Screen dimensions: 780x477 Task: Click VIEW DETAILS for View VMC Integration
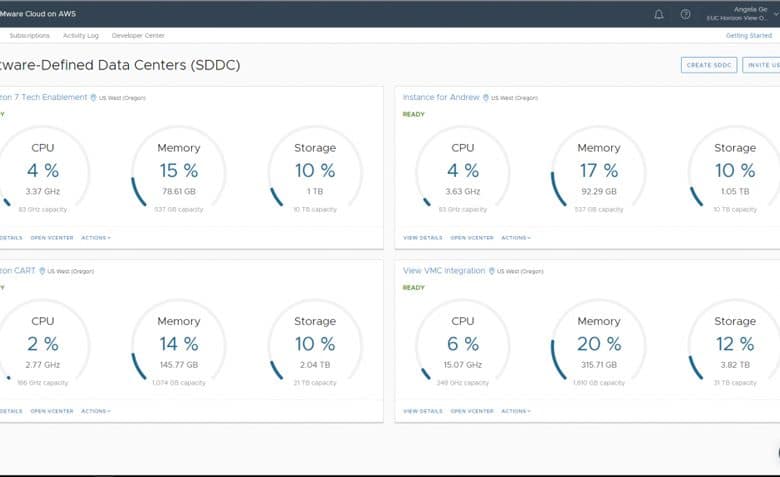point(422,411)
